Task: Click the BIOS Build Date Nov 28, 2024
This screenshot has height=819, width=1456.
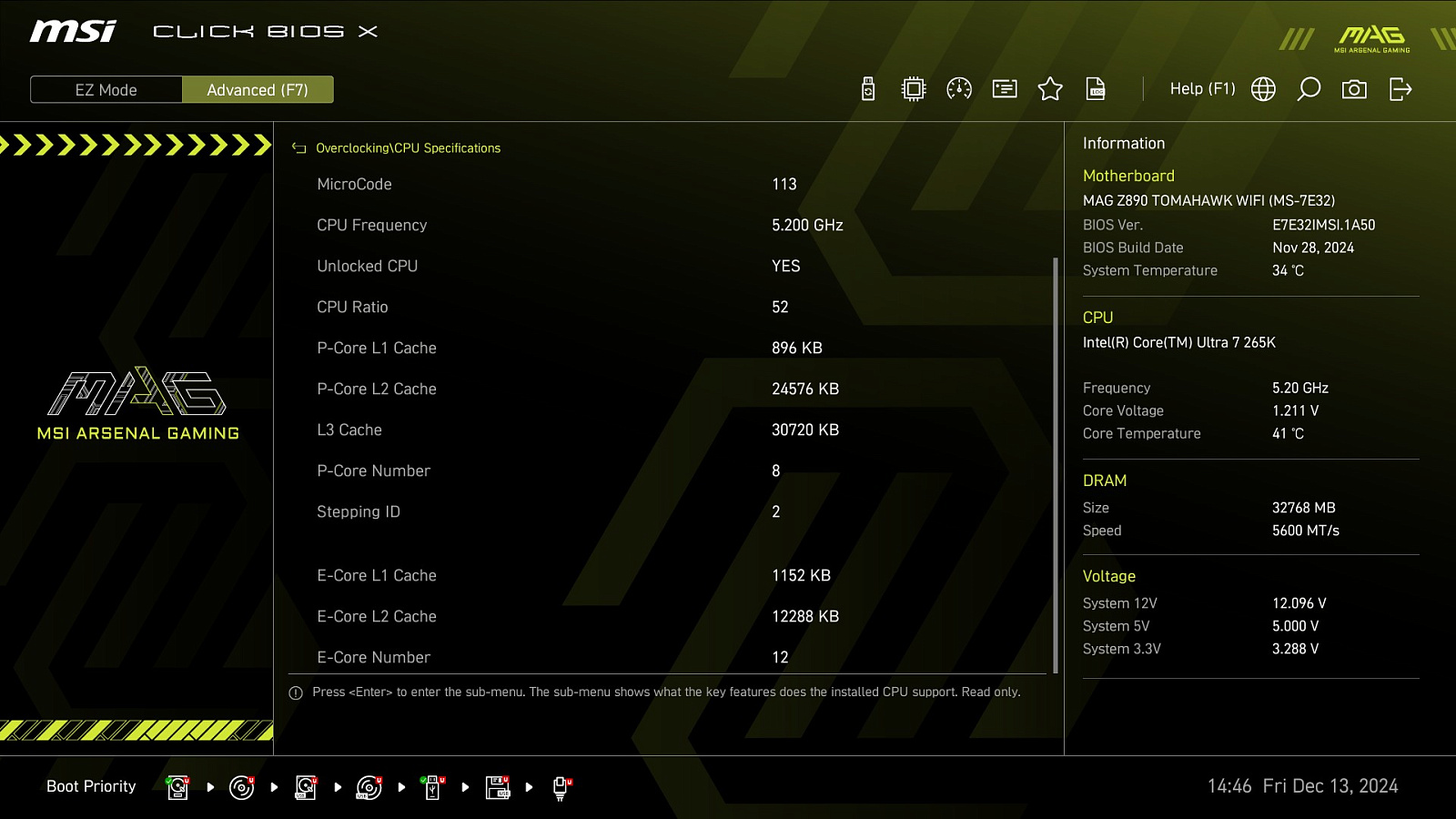Action: [1313, 248]
